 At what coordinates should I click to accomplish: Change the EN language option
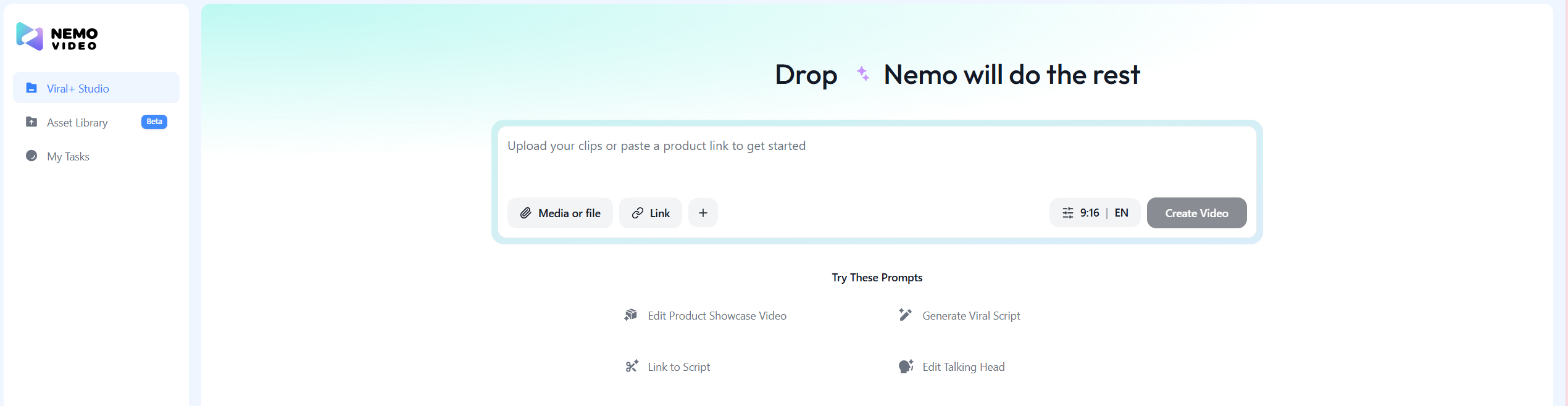(x=1121, y=213)
